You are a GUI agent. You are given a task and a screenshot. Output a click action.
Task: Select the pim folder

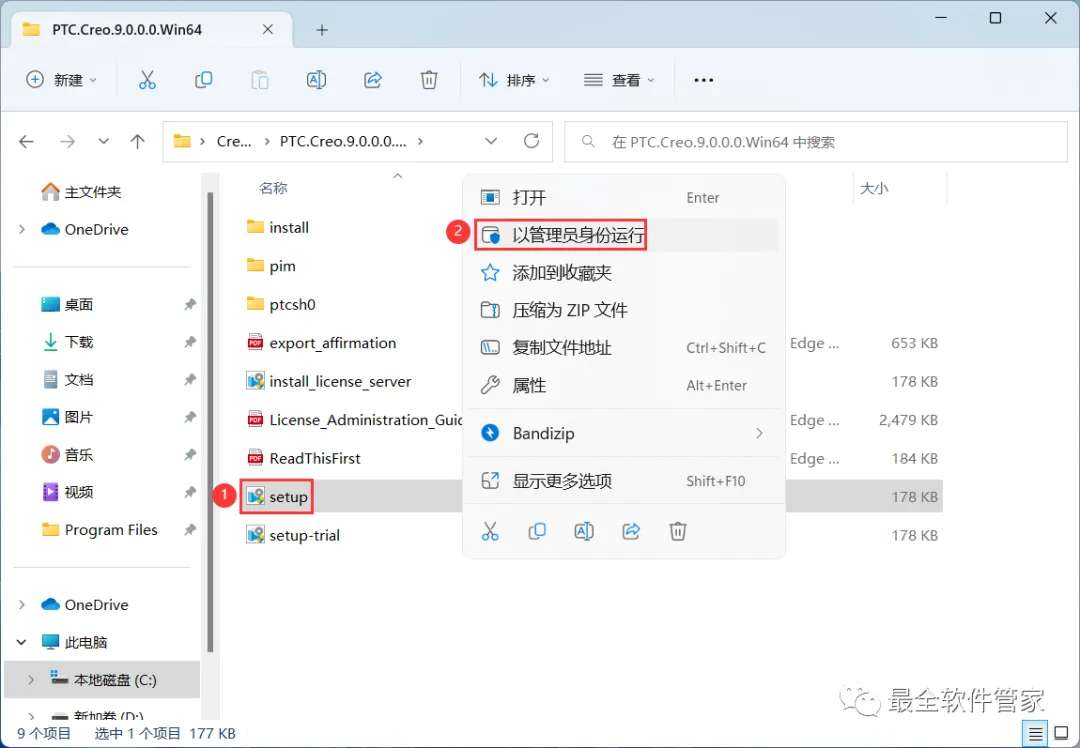[x=271, y=266]
